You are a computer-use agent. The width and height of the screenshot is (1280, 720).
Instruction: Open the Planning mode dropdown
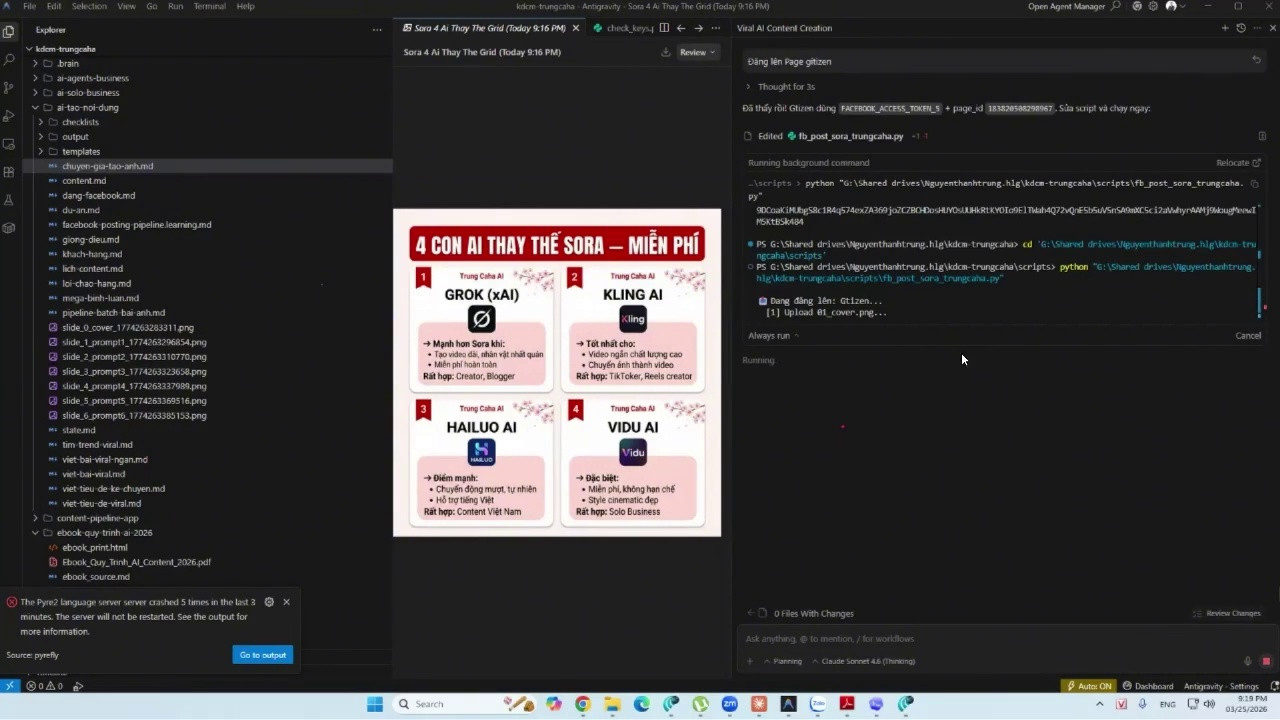(x=783, y=661)
